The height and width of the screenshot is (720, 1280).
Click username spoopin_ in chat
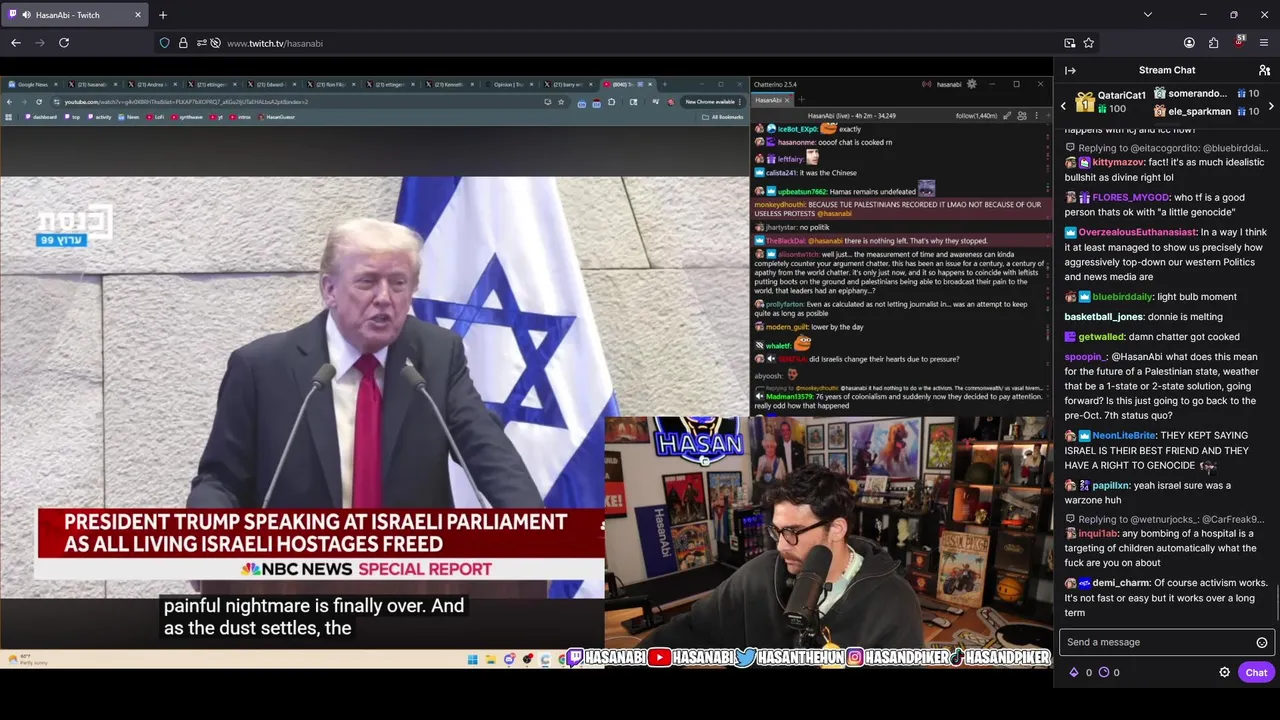point(1086,357)
